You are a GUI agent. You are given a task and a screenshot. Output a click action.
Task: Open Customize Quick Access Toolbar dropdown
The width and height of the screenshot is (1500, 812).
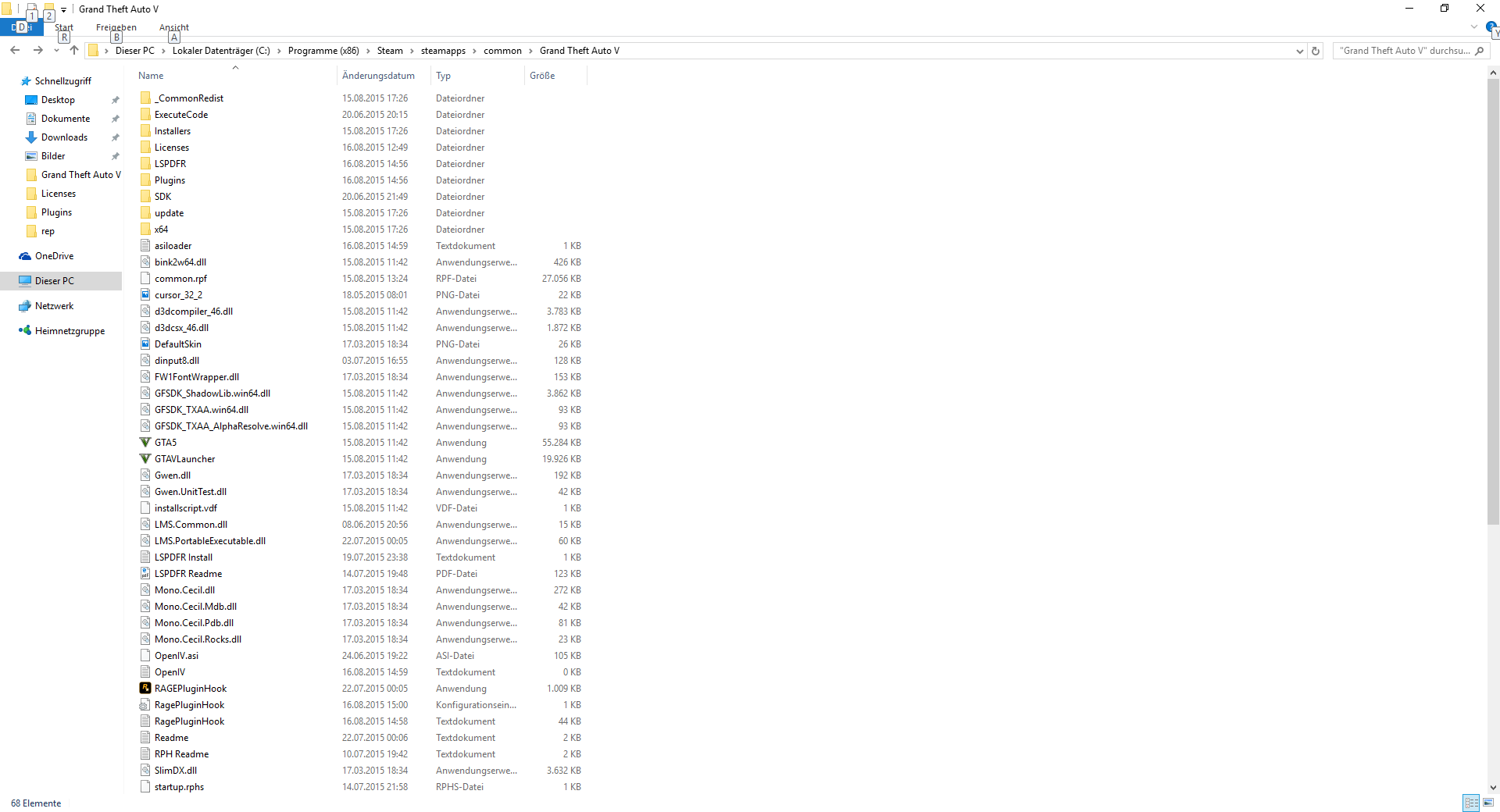tap(63, 9)
